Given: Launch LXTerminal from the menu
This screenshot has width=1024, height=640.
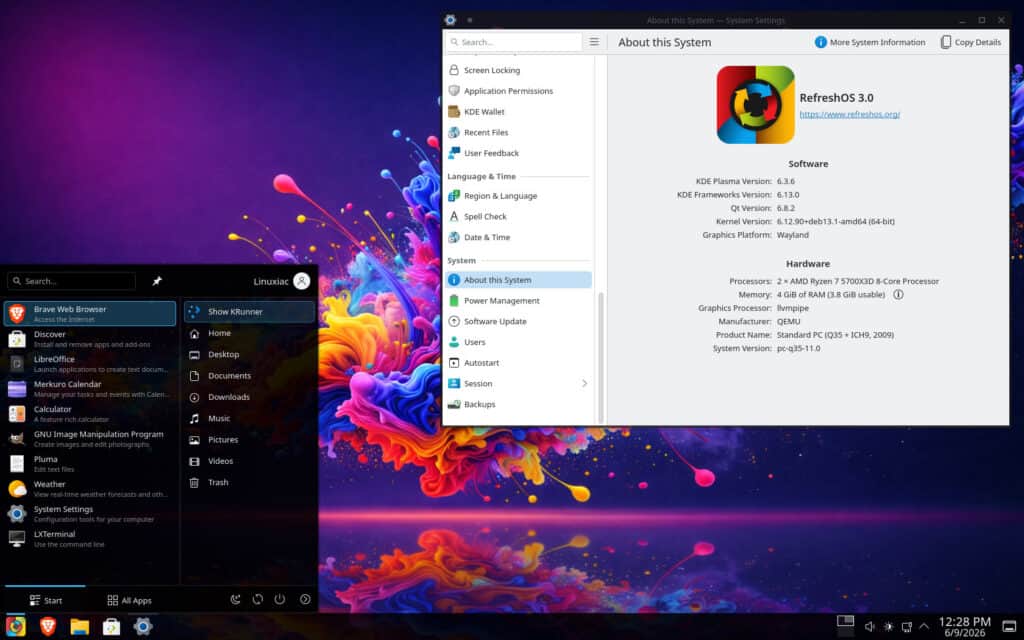Looking at the screenshot, I should click(x=90, y=539).
